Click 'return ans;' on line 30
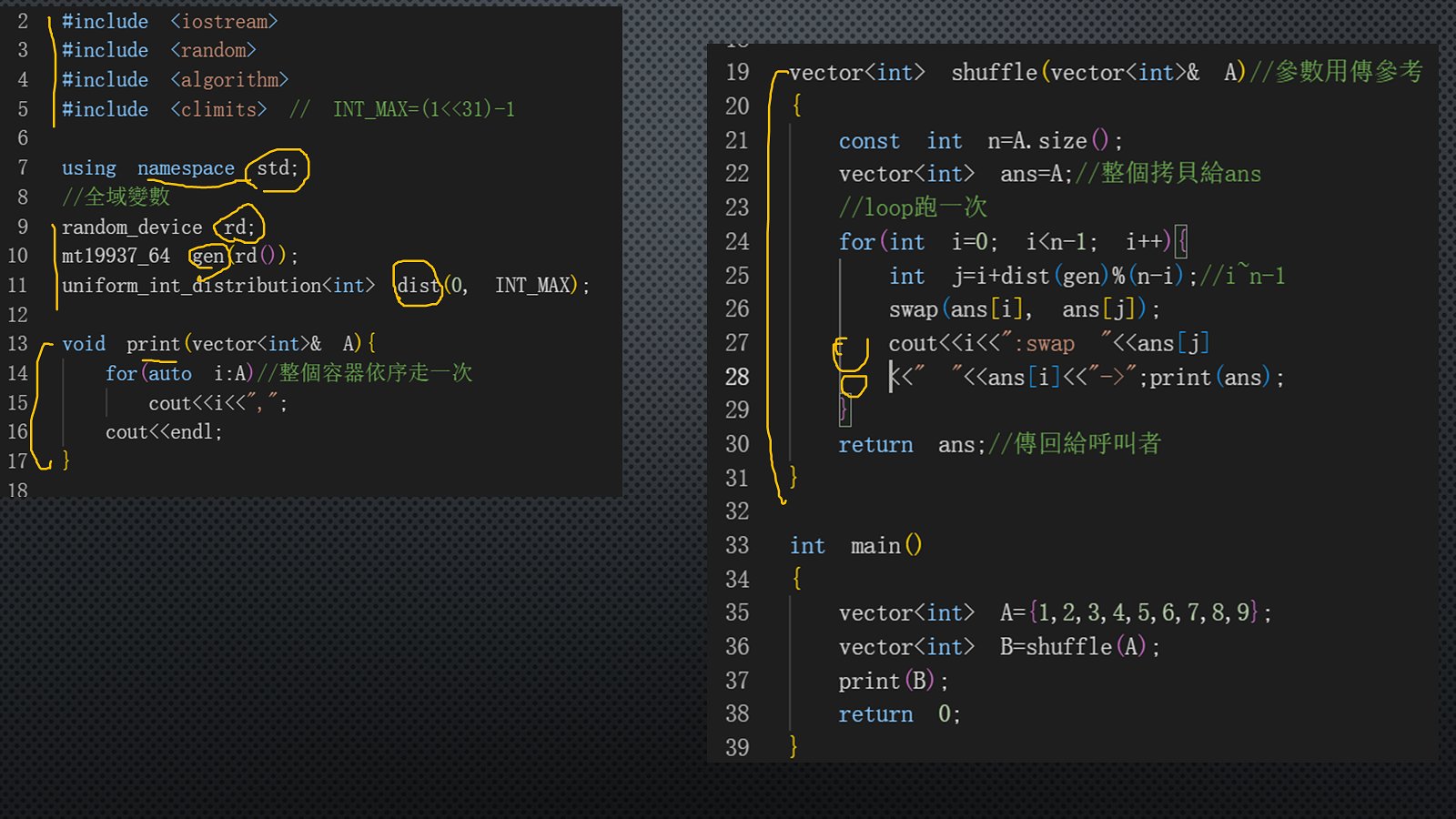The image size is (1456, 819). [912, 444]
